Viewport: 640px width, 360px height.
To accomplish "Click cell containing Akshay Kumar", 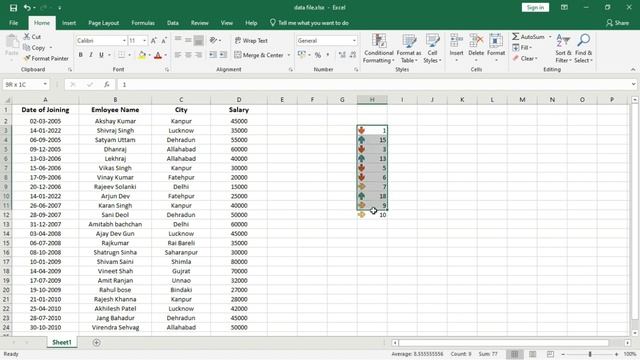I will click(x=115, y=121).
